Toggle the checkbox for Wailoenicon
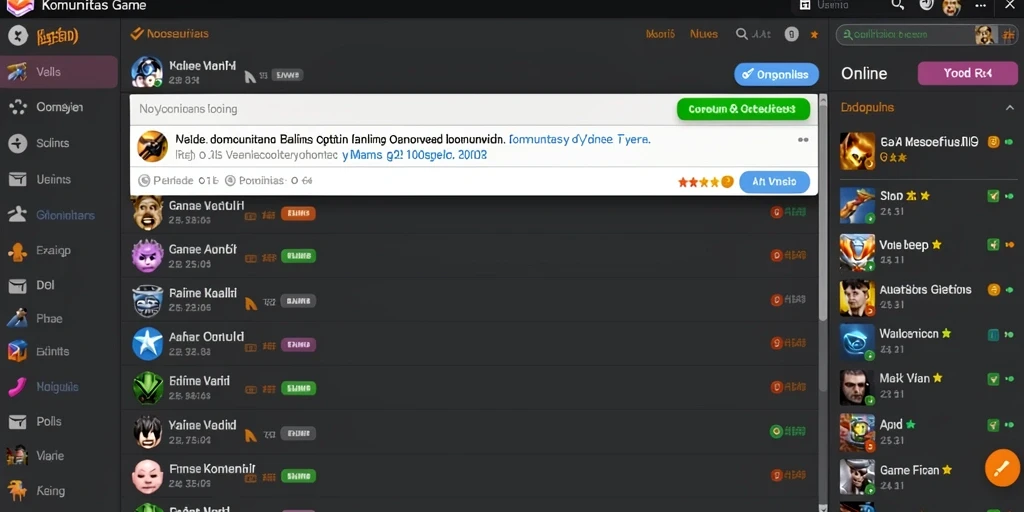Screen dimensions: 1024x512 point(993,335)
